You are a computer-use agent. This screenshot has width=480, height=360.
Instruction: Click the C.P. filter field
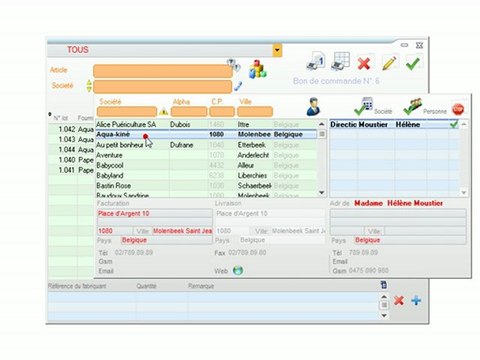click(x=222, y=112)
